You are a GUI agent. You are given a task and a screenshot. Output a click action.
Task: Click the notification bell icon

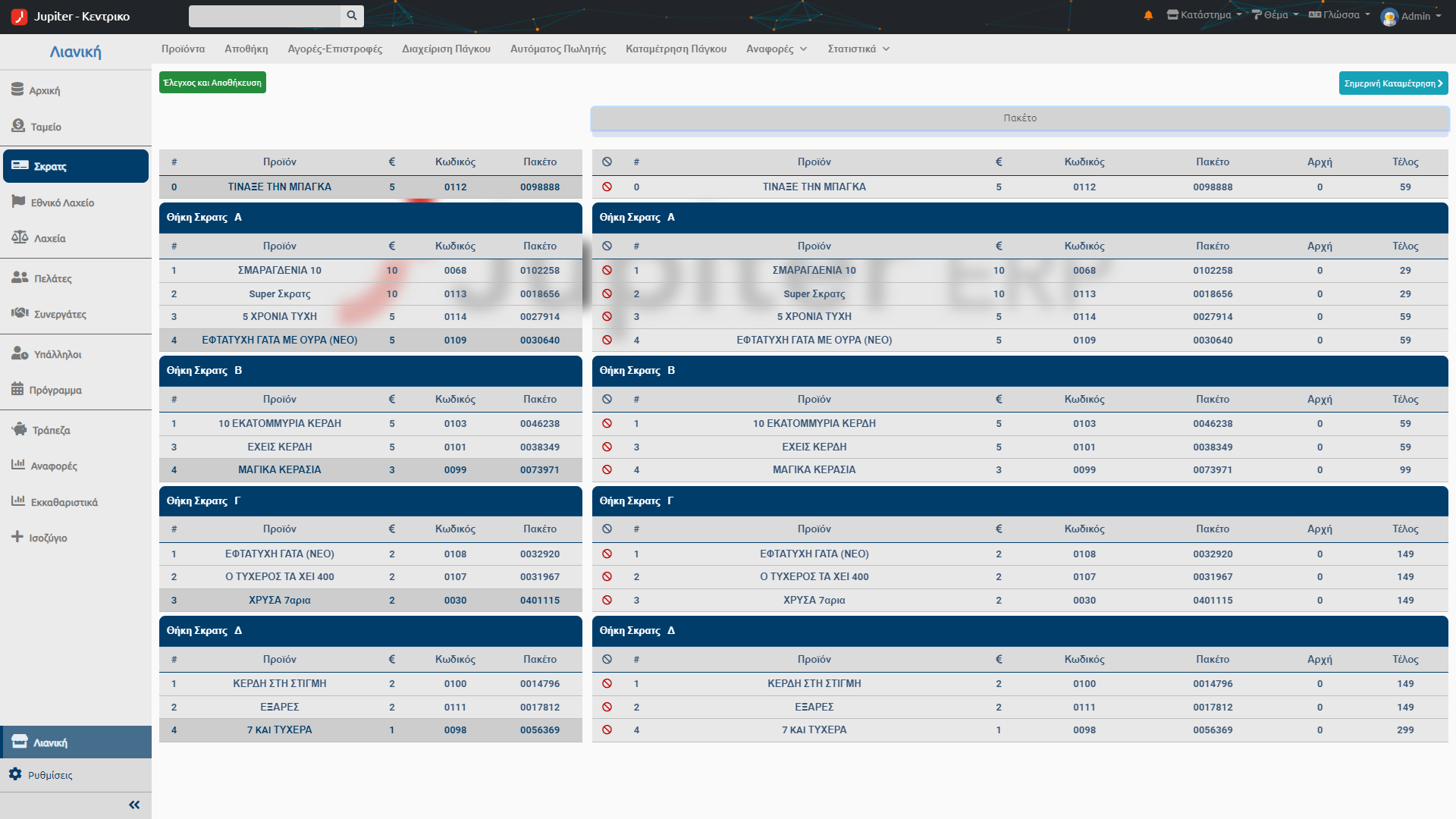coord(1148,15)
